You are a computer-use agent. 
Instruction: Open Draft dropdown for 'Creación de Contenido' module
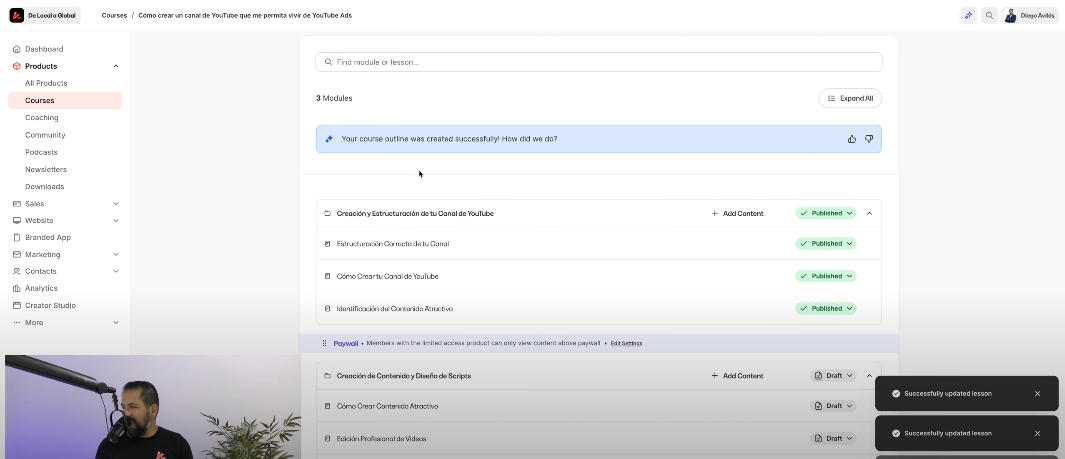833,376
